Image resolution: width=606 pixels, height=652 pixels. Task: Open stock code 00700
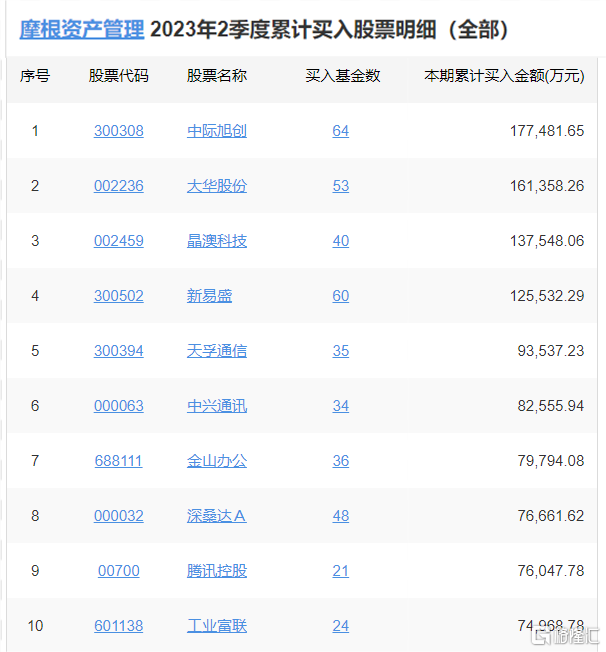(119, 571)
